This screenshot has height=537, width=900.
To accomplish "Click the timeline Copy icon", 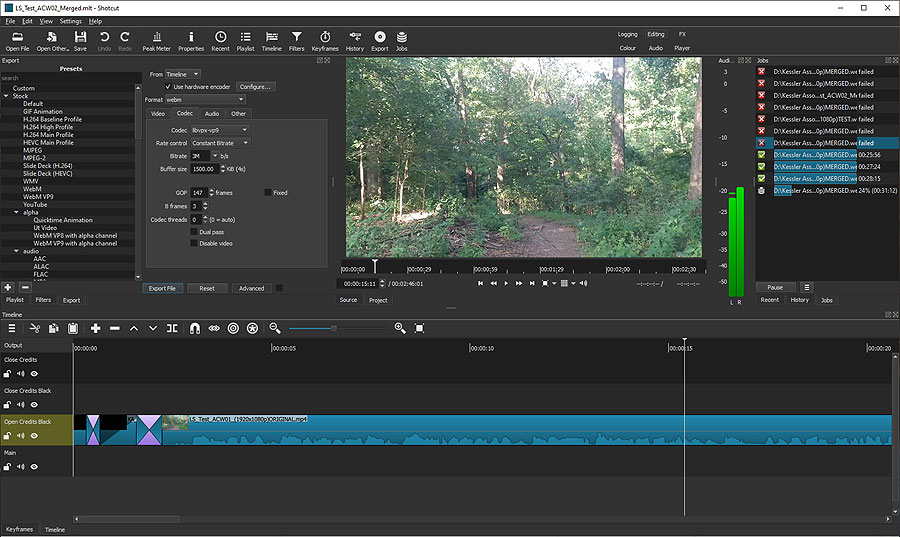I will pos(53,328).
